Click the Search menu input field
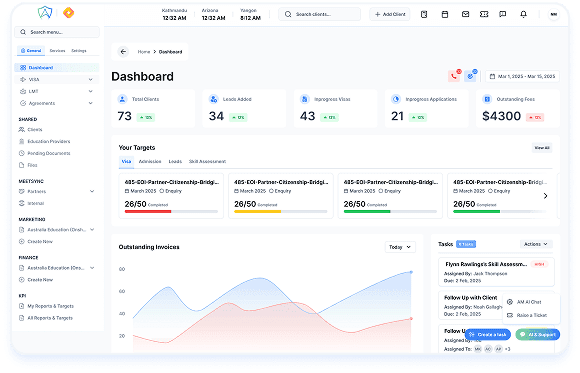The image size is (580, 373). point(57,32)
